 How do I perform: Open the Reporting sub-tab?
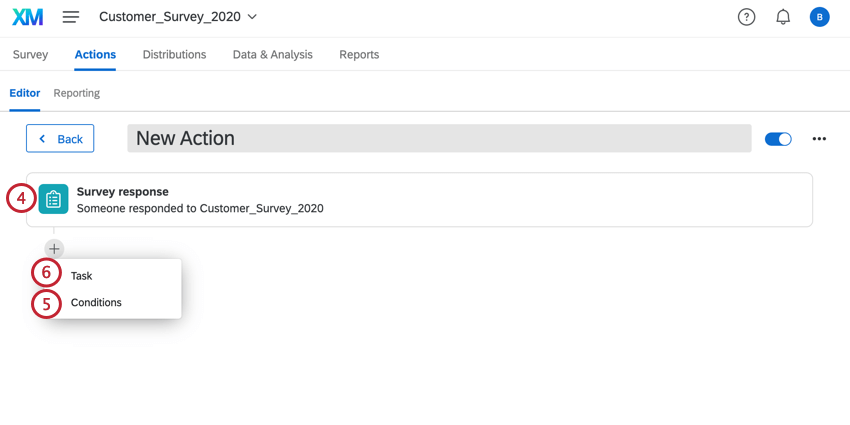[x=76, y=93]
